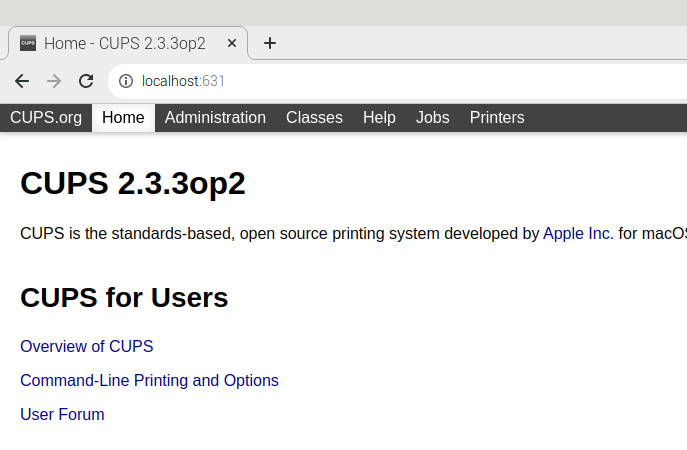Select the Home - CUPS 2.3.3op2 tab
687x450 pixels.
point(128,43)
